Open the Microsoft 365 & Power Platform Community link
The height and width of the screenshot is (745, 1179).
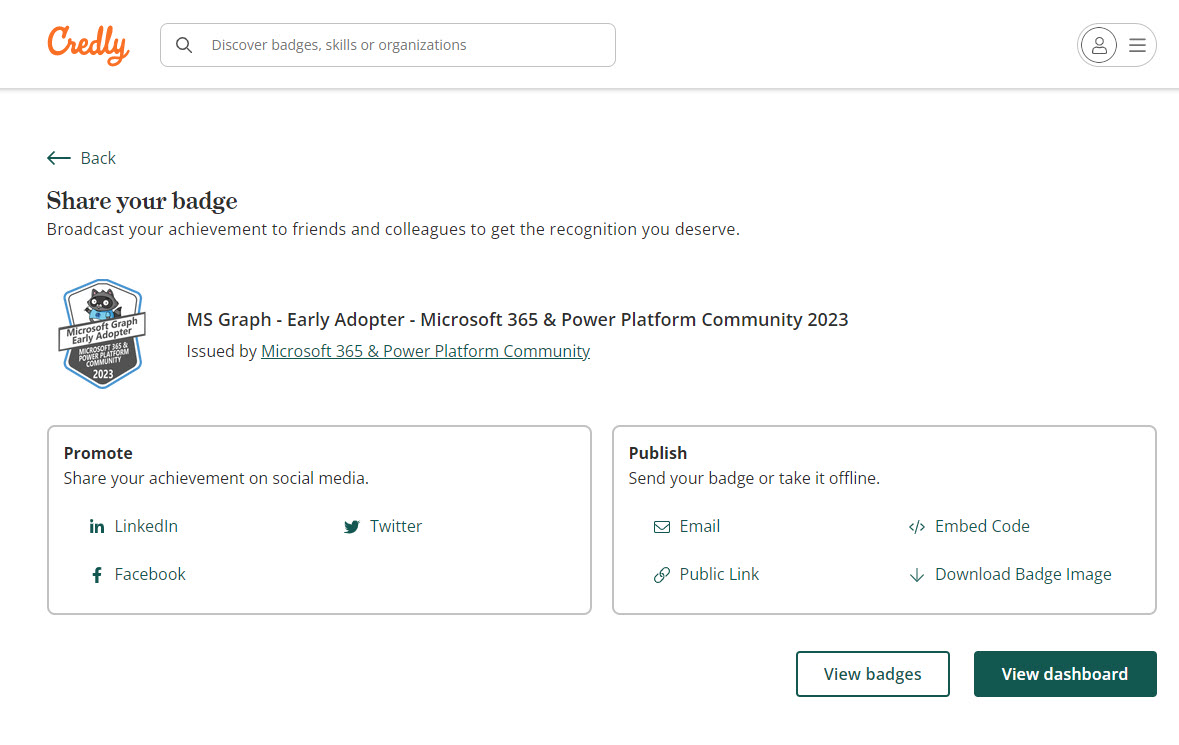click(425, 351)
